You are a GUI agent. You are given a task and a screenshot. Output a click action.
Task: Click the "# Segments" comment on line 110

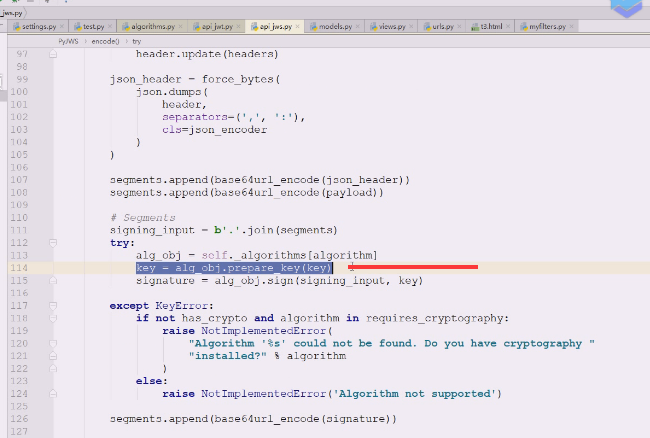[143, 218]
